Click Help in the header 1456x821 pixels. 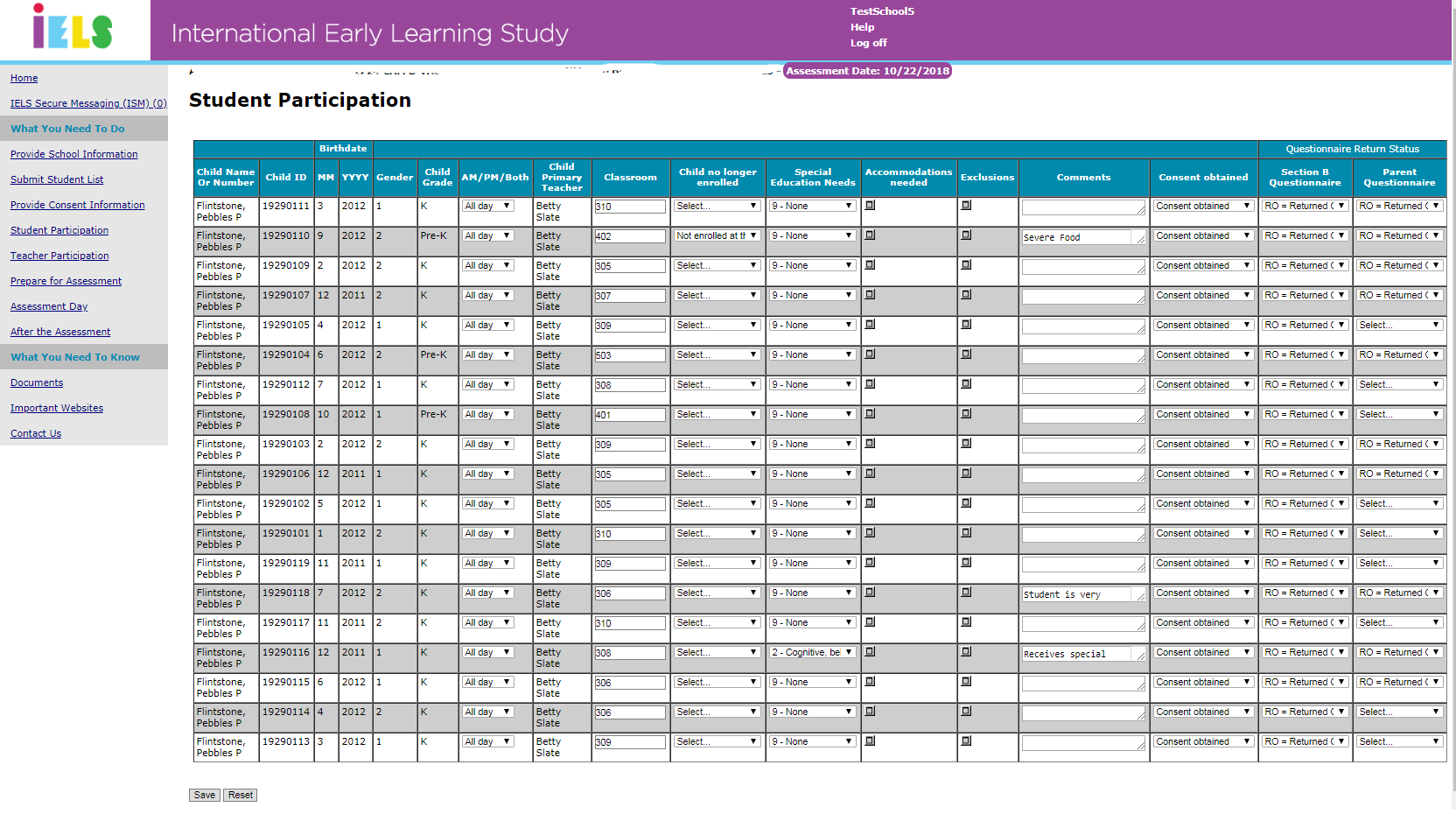pyautogui.click(x=862, y=27)
